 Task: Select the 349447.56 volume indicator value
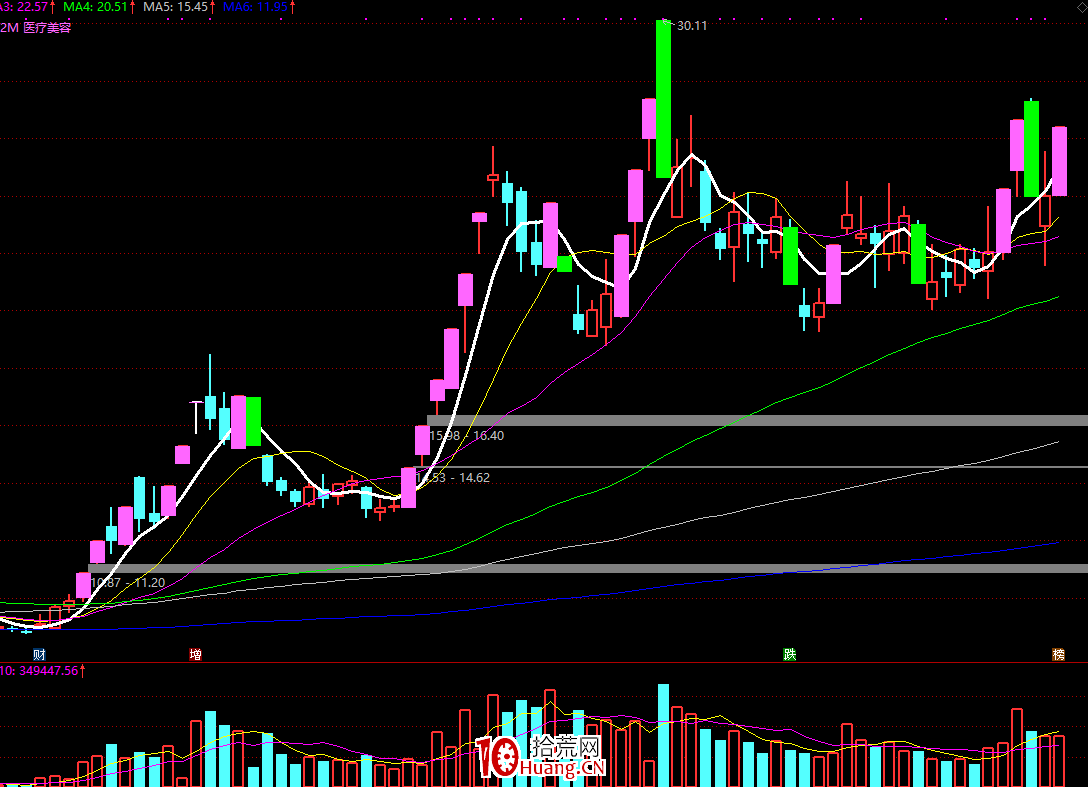[x=49, y=671]
